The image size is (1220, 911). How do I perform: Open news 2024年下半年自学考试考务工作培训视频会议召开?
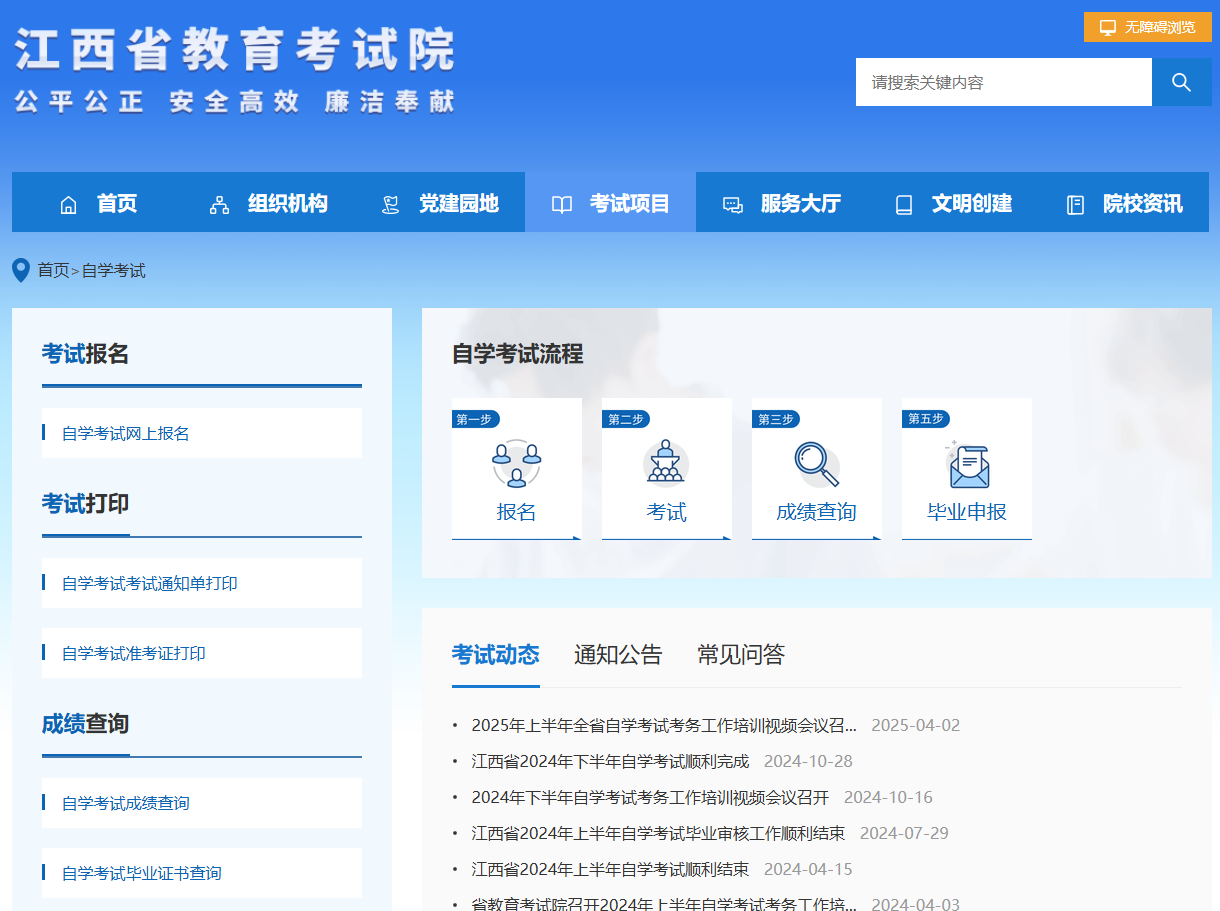650,797
